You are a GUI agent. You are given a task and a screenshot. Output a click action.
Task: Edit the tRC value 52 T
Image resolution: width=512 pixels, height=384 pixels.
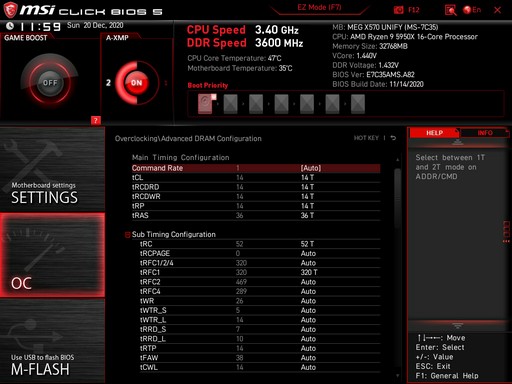point(307,244)
